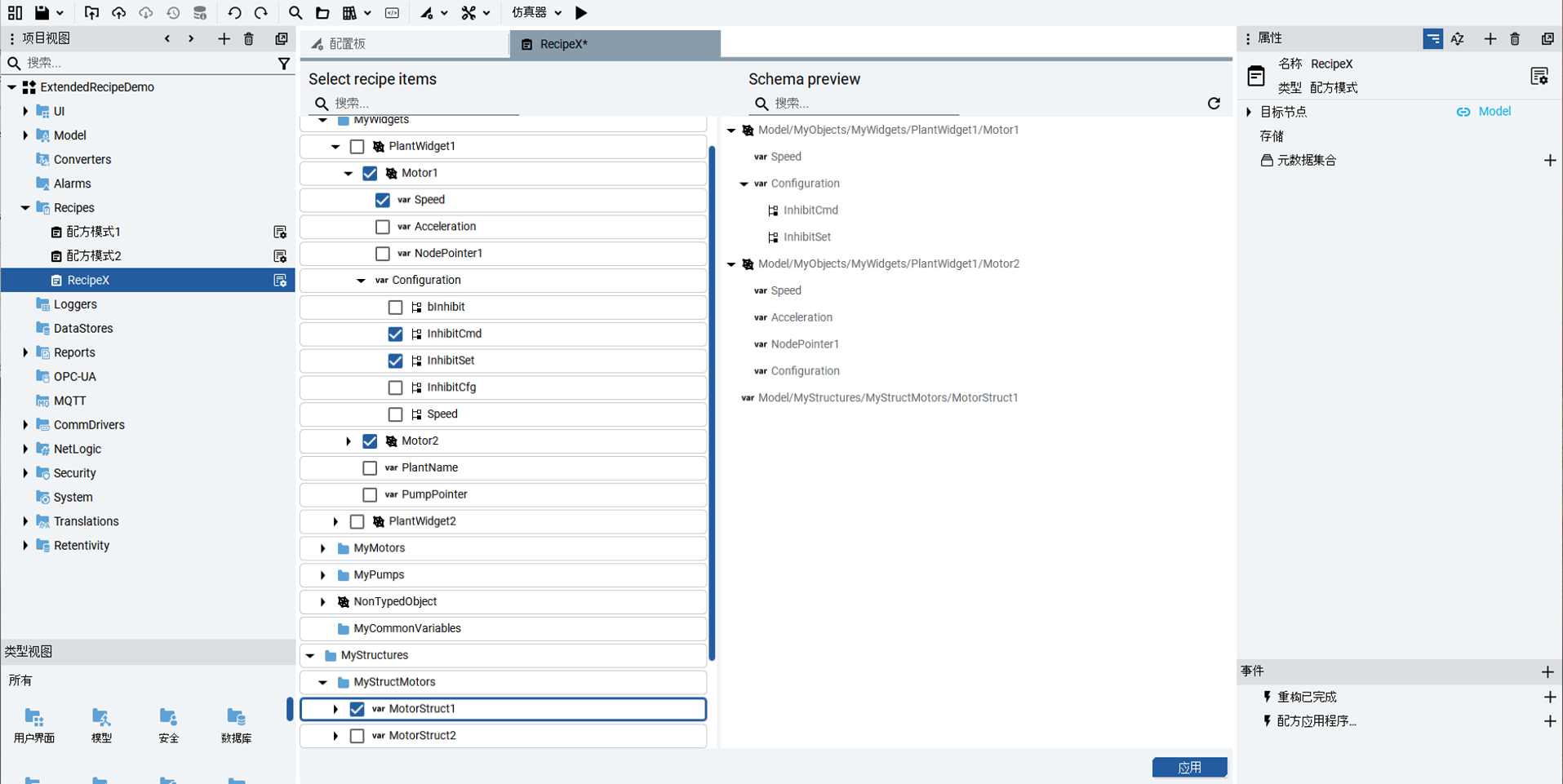
Task: Refresh the Schema preview
Action: click(x=1214, y=104)
